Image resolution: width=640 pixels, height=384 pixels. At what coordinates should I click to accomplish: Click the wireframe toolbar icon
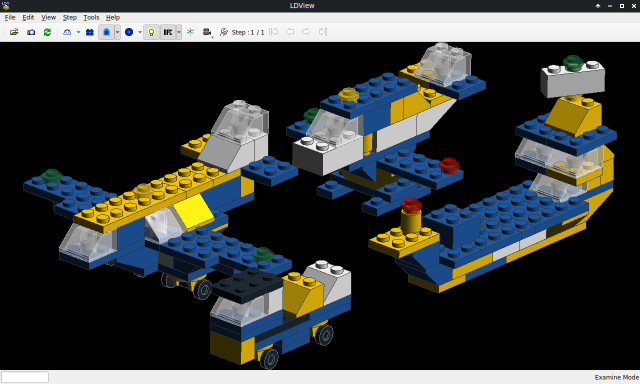(67, 32)
